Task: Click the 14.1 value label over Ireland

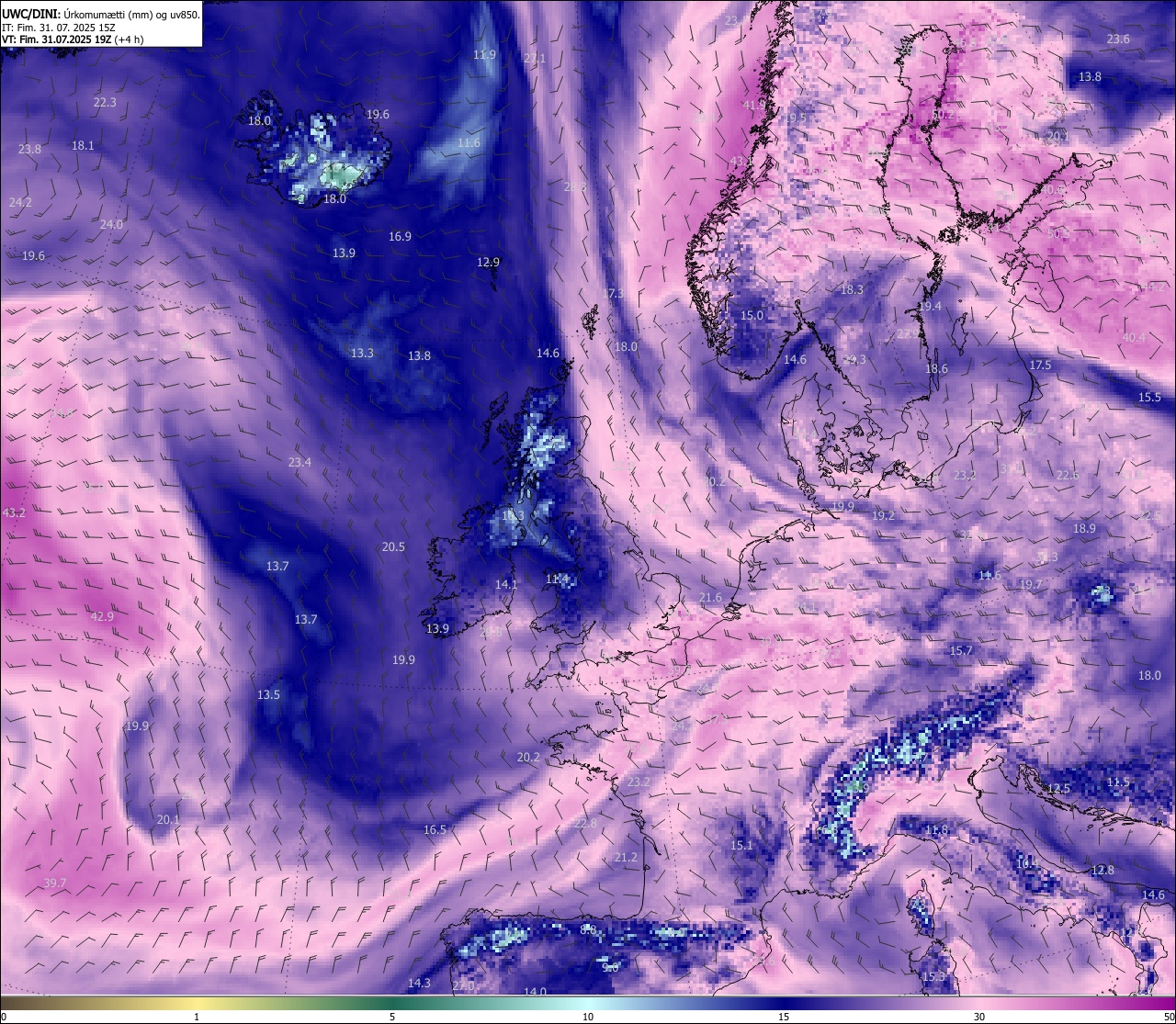Action: tap(506, 584)
